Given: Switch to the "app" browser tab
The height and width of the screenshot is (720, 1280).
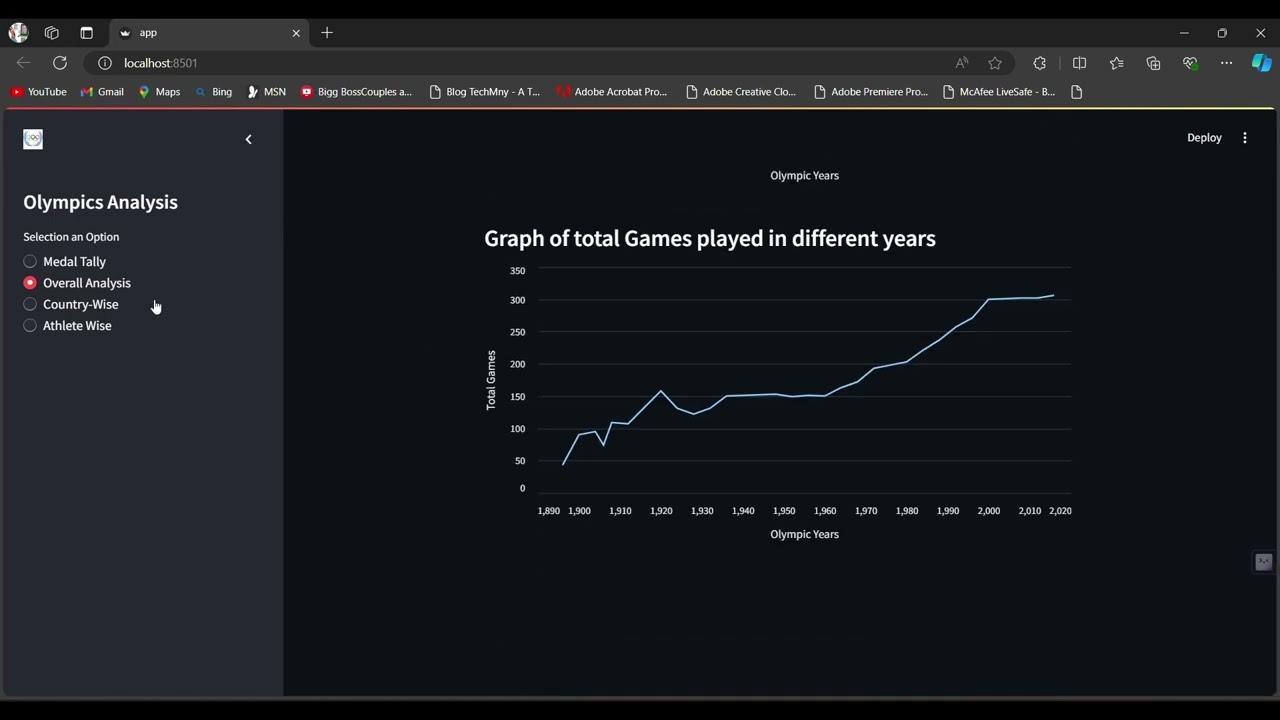Looking at the screenshot, I should (x=210, y=33).
